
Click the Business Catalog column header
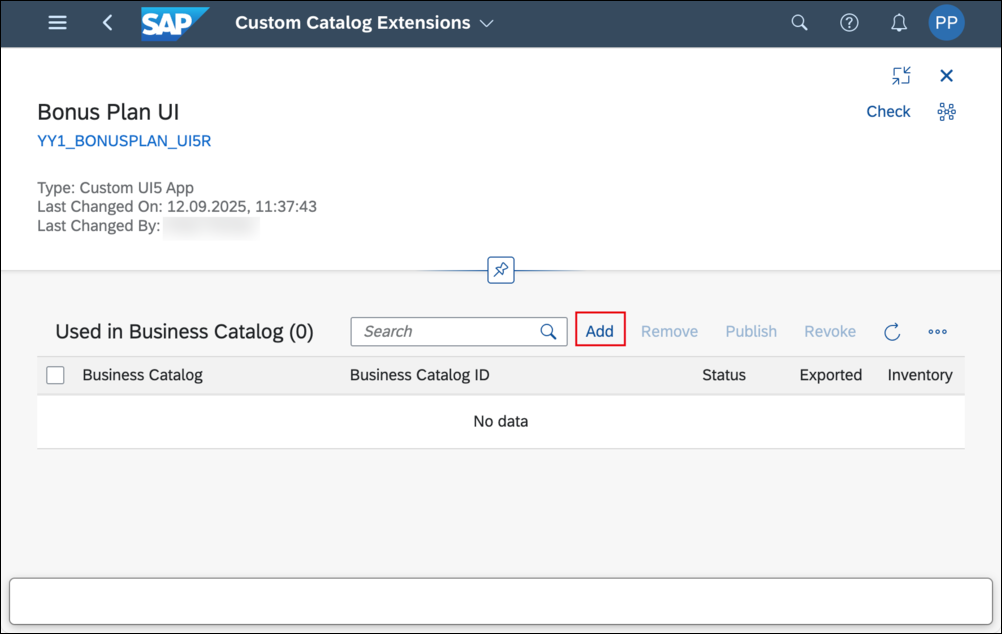(143, 375)
